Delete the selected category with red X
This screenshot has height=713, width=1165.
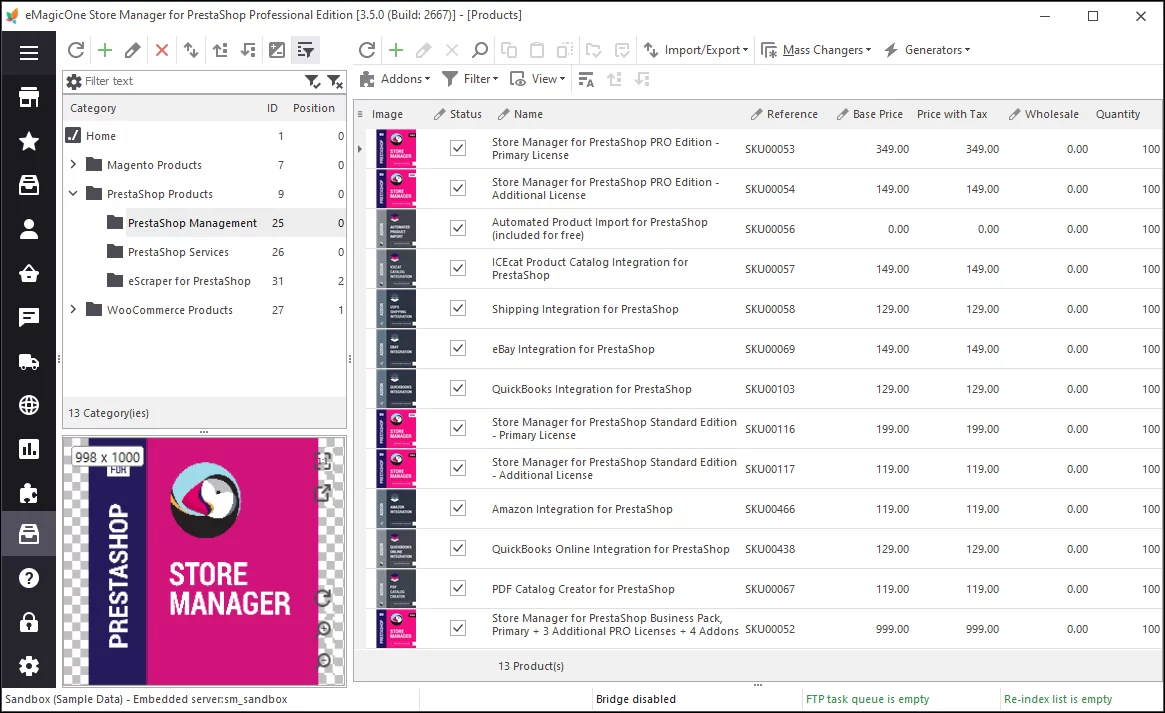(161, 50)
